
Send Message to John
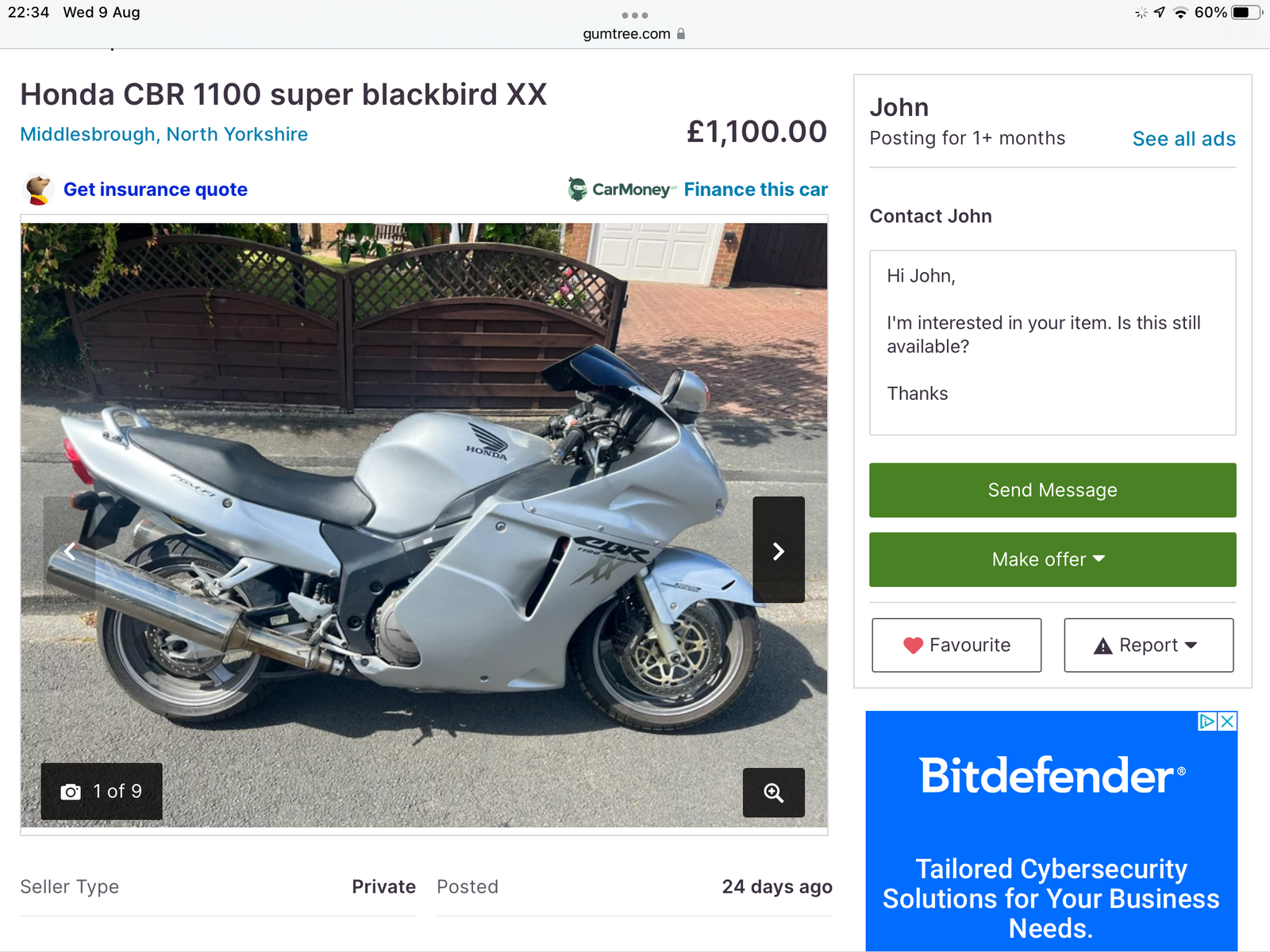[x=1053, y=490]
